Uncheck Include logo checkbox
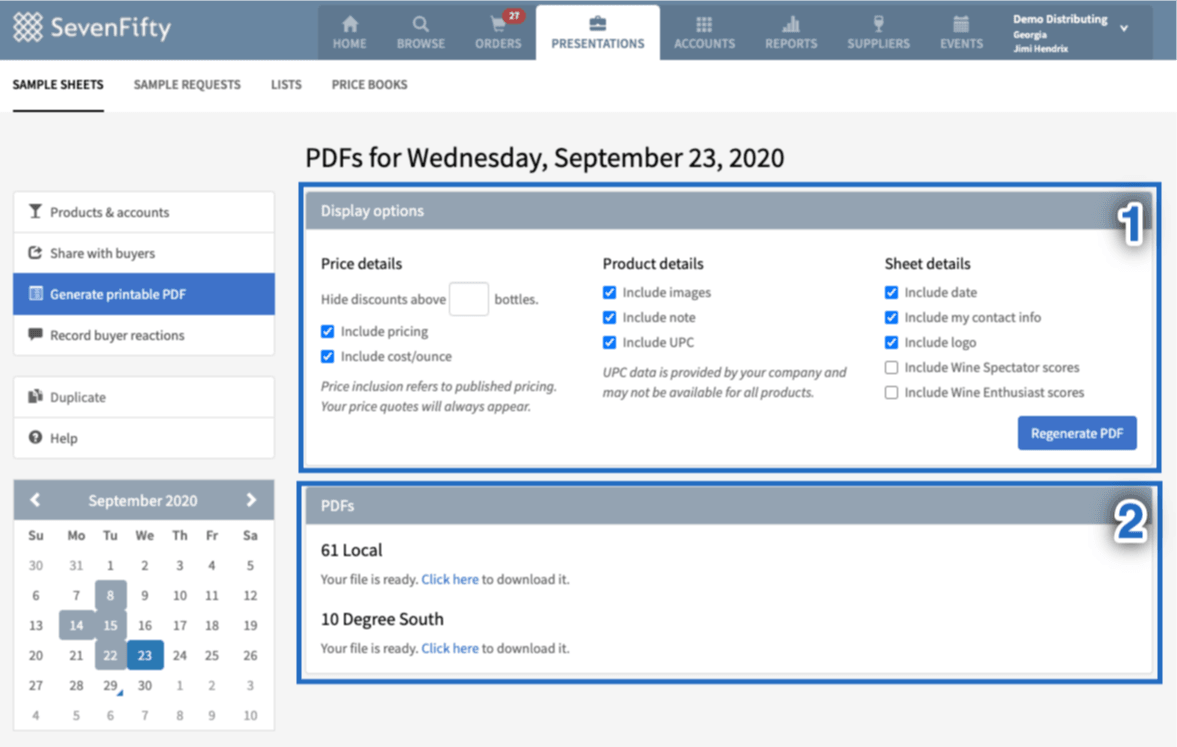Image resolution: width=1177 pixels, height=747 pixels. [x=891, y=342]
